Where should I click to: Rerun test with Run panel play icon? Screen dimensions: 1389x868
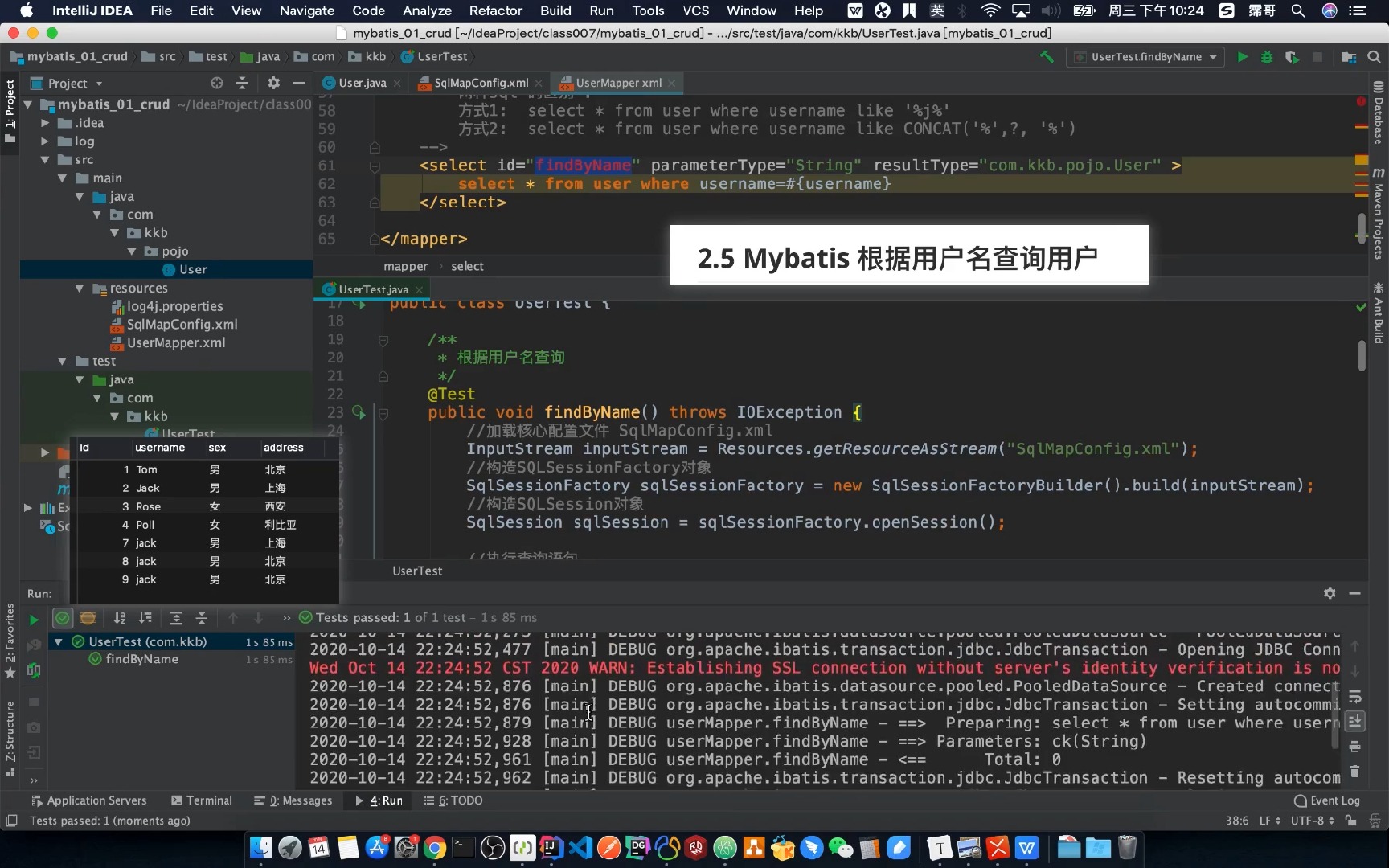point(34,620)
